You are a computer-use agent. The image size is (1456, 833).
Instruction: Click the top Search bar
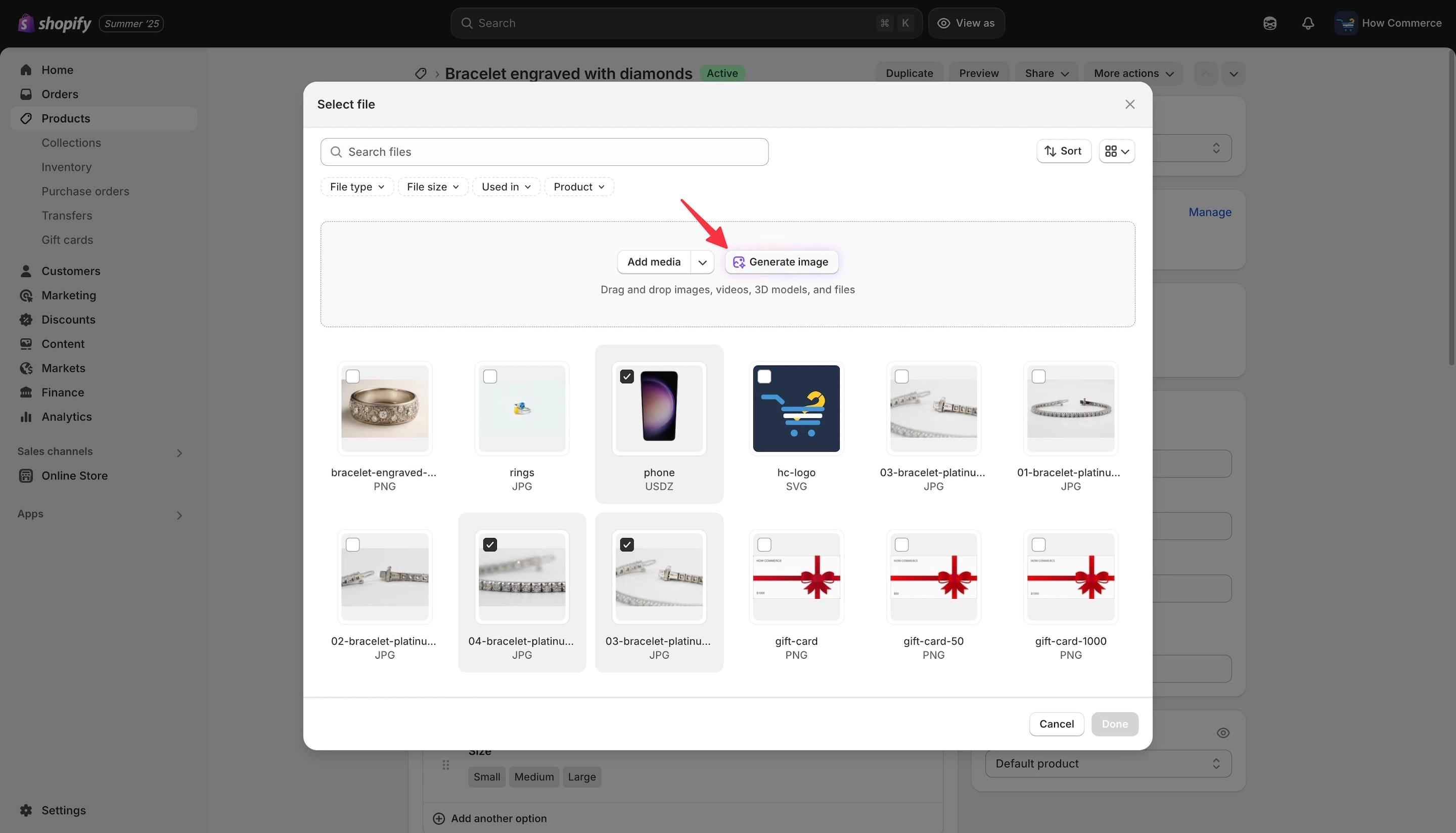click(x=686, y=23)
